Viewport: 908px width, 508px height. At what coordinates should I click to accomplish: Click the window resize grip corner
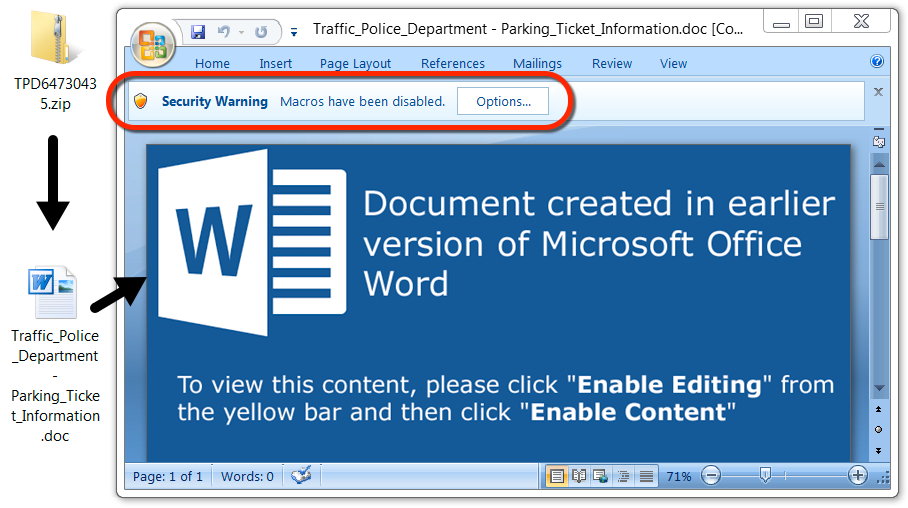point(883,478)
